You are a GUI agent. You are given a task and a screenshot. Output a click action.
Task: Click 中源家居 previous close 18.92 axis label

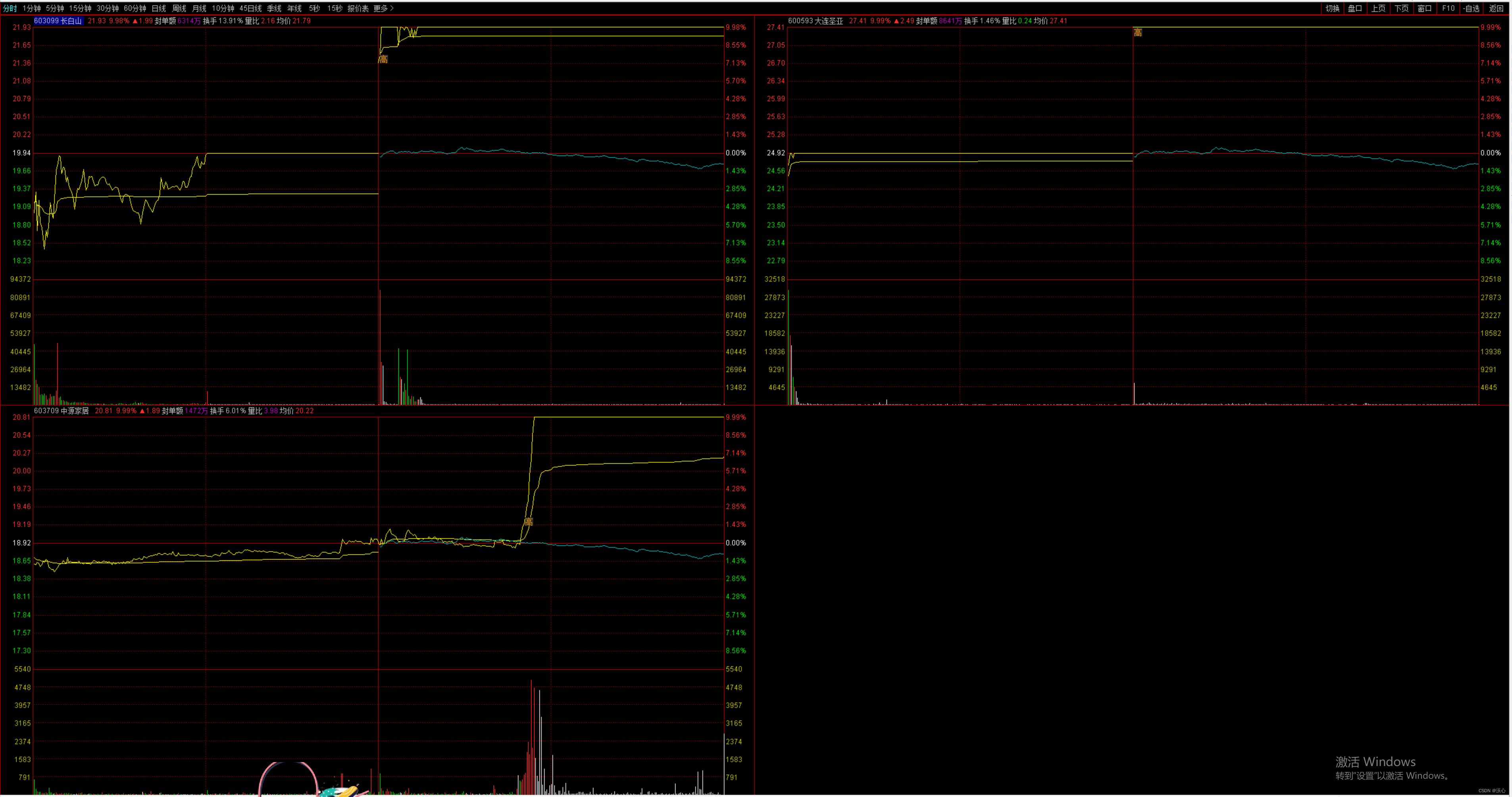click(22, 543)
